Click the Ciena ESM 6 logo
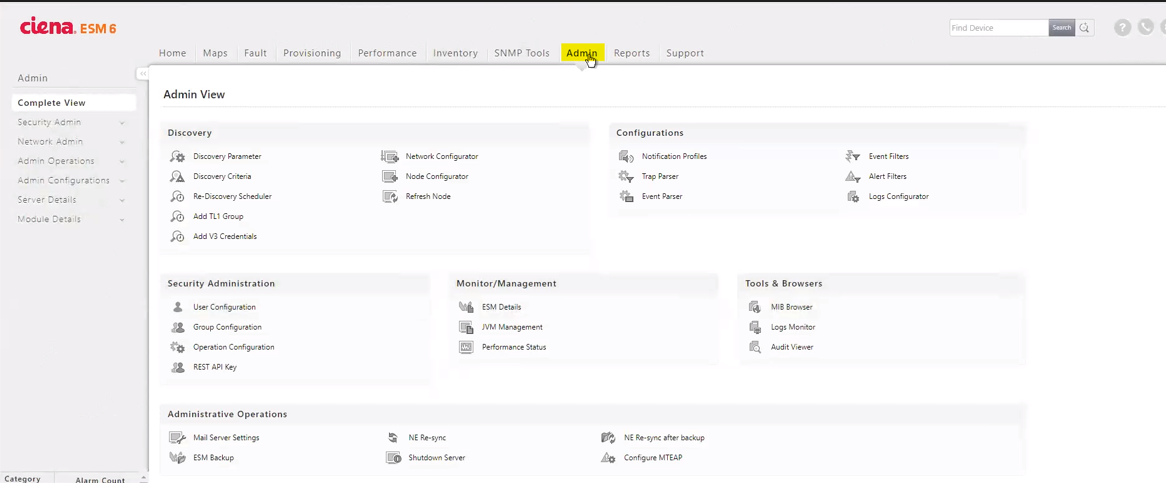Screen dimensions: 1166x483 click(68, 27)
